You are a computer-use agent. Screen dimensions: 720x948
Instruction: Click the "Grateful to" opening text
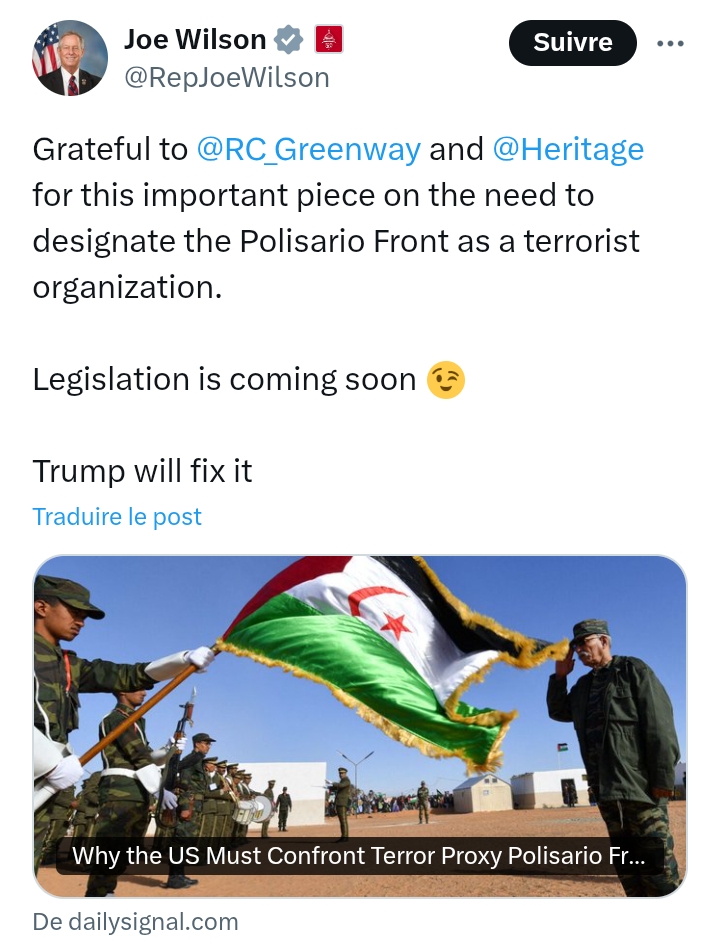pos(110,150)
